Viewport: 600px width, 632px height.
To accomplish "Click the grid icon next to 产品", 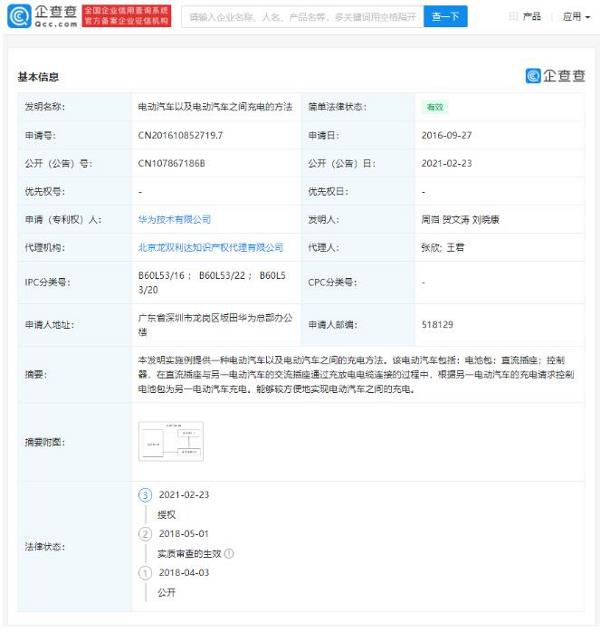I will click(x=514, y=17).
